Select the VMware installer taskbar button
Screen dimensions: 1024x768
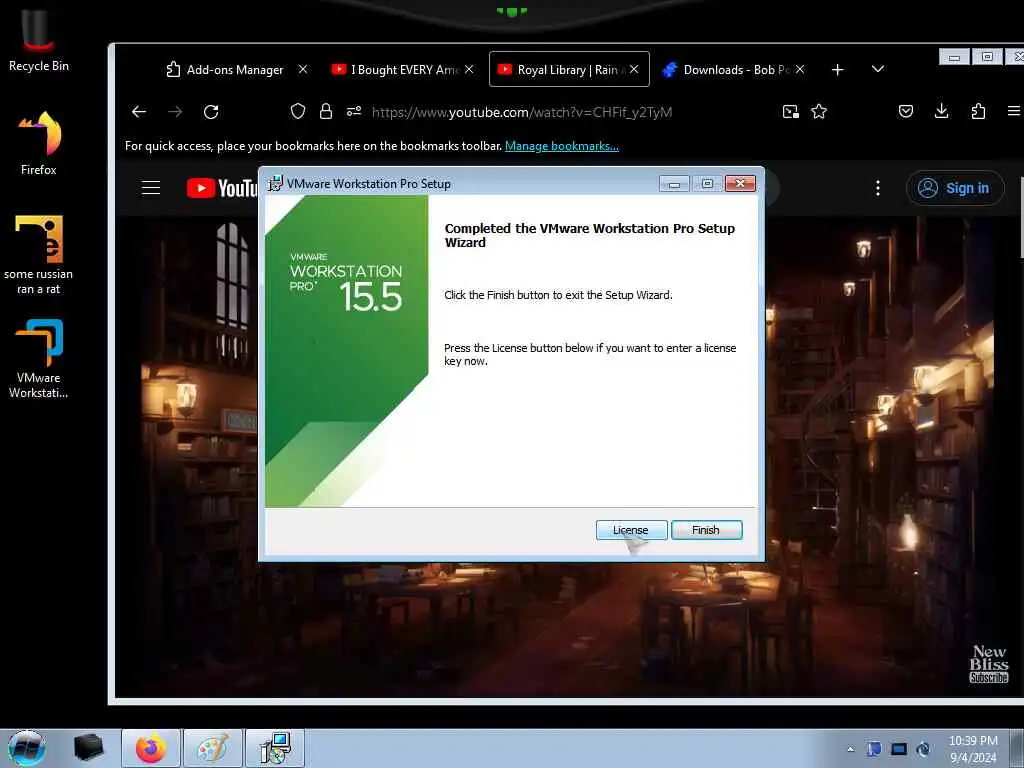[x=275, y=748]
